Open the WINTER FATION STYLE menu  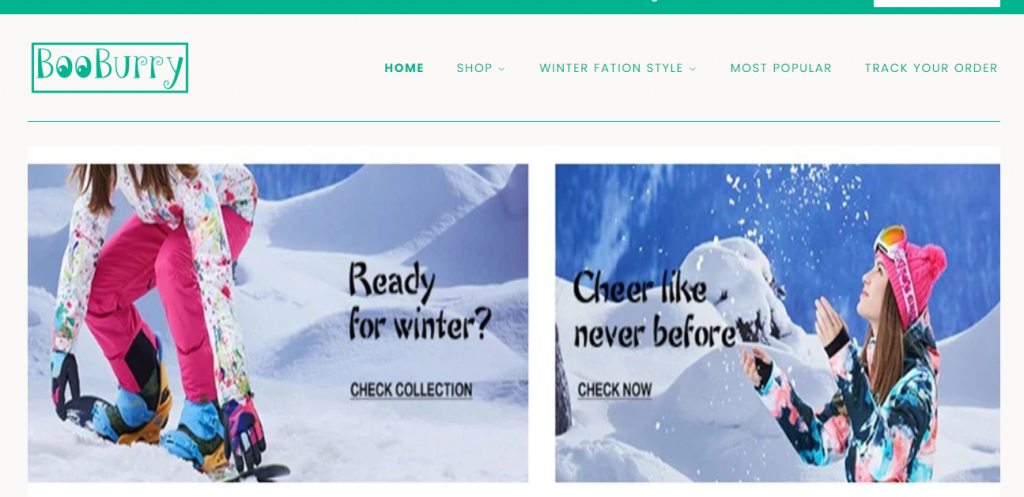point(611,68)
